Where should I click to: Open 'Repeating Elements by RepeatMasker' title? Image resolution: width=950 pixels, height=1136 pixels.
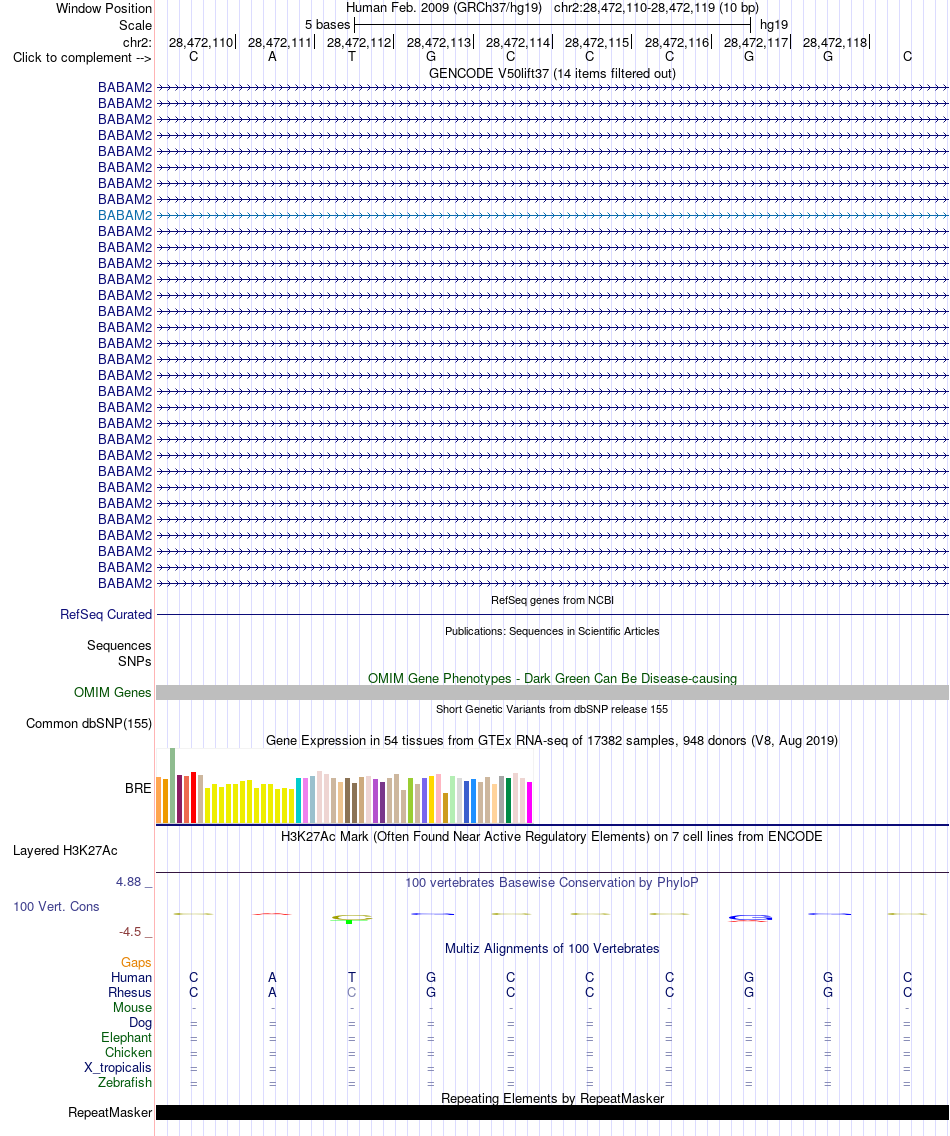point(552,1098)
